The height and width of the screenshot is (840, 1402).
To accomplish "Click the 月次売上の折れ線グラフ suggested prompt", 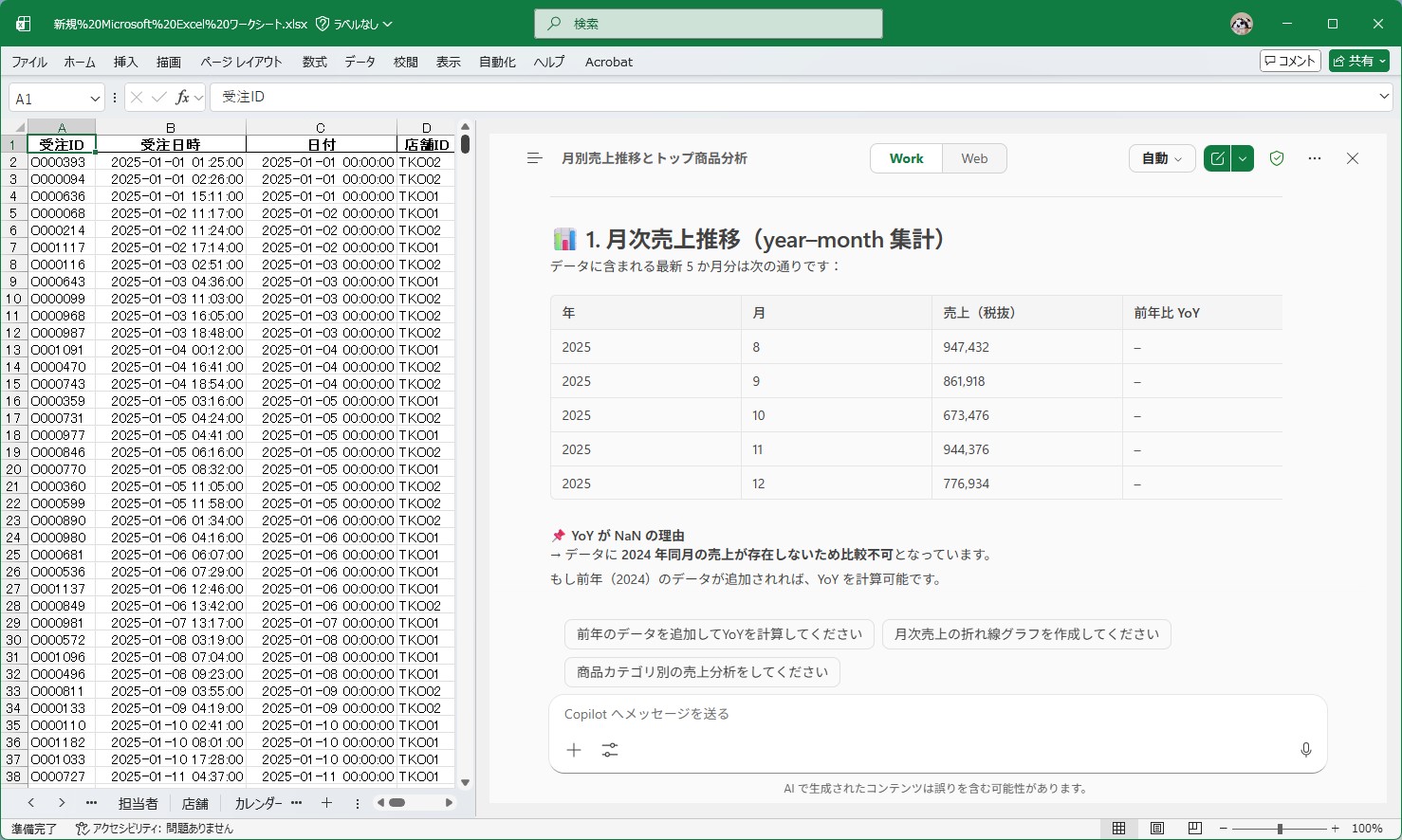I will pyautogui.click(x=1026, y=633).
